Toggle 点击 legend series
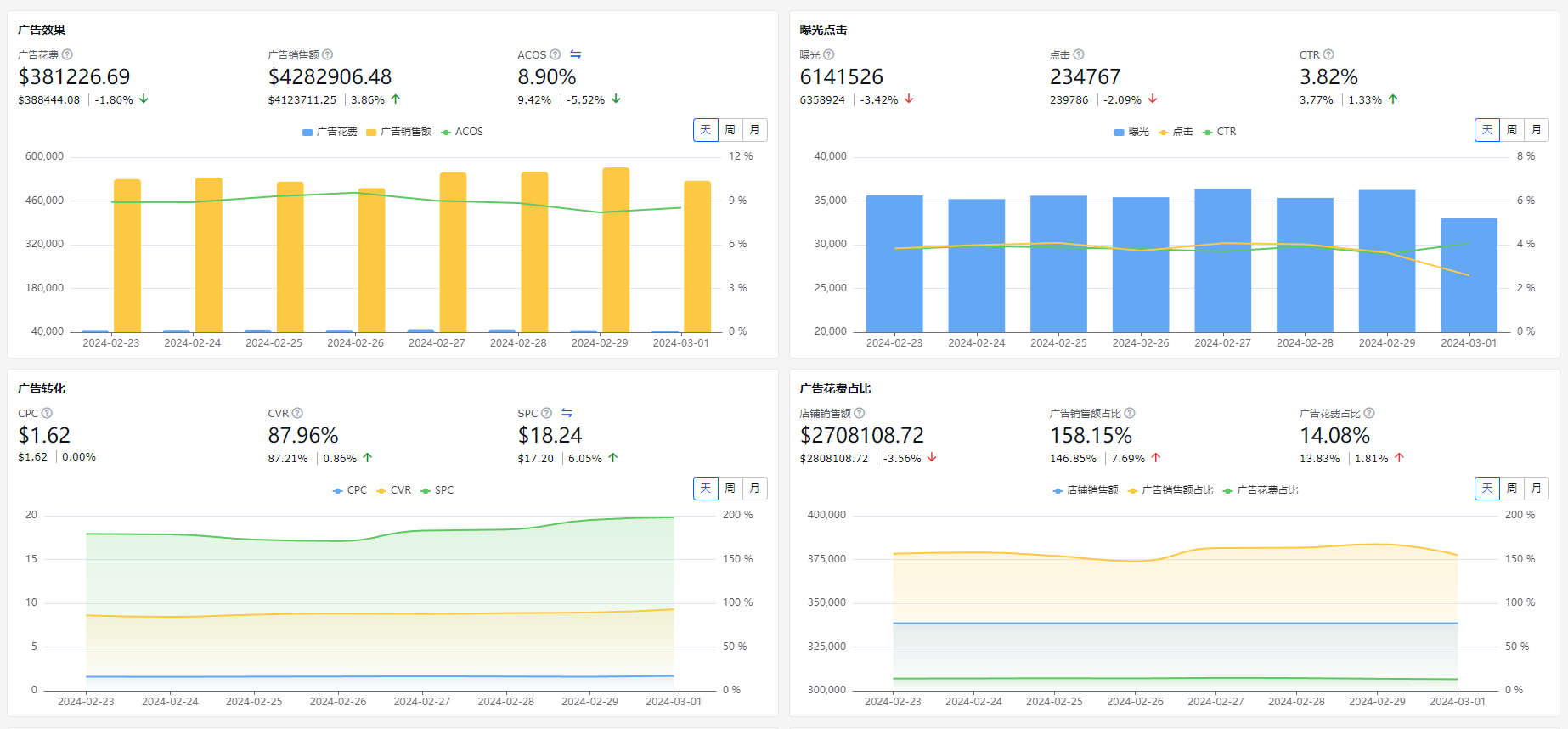This screenshot has height=729, width=1568. click(x=1176, y=132)
